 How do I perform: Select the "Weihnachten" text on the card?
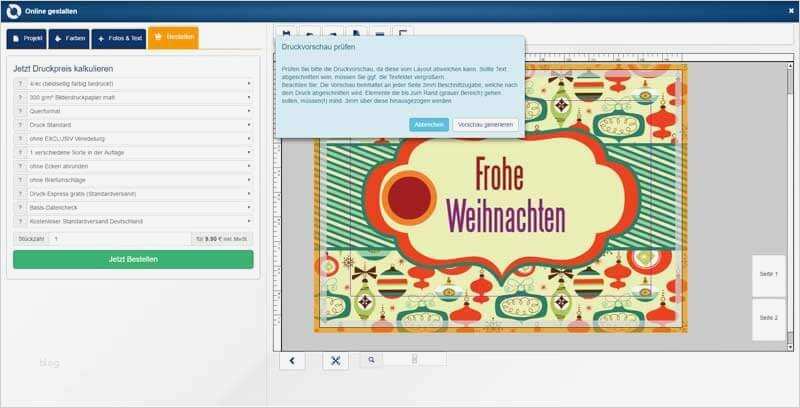click(506, 217)
